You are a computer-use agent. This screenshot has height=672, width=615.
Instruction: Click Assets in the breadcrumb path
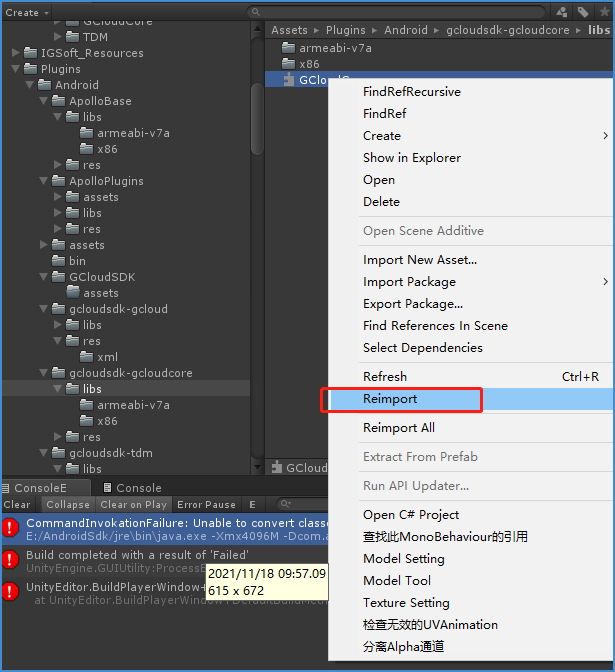tap(289, 30)
